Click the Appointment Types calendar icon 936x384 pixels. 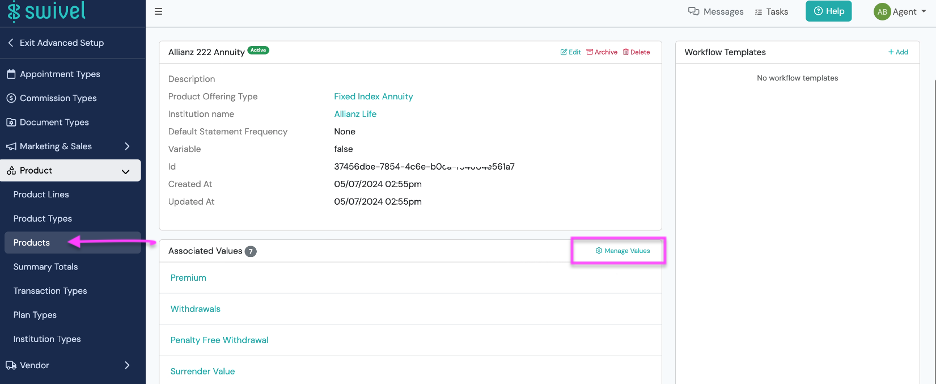coord(11,74)
